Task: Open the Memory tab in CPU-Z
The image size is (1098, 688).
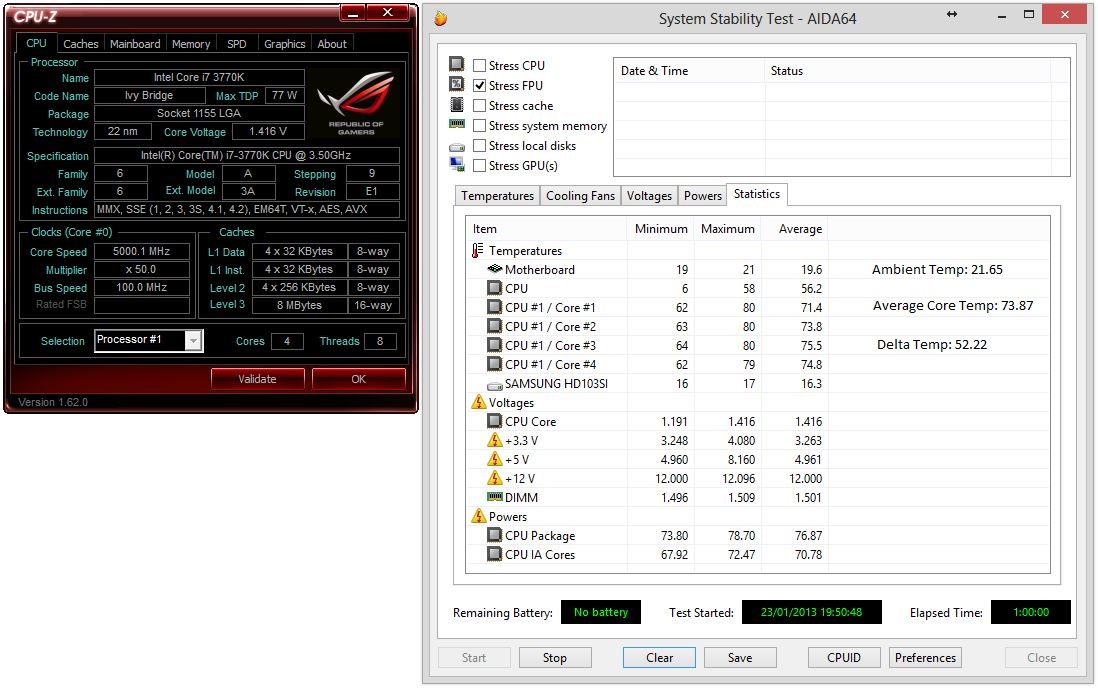Action: coord(191,43)
